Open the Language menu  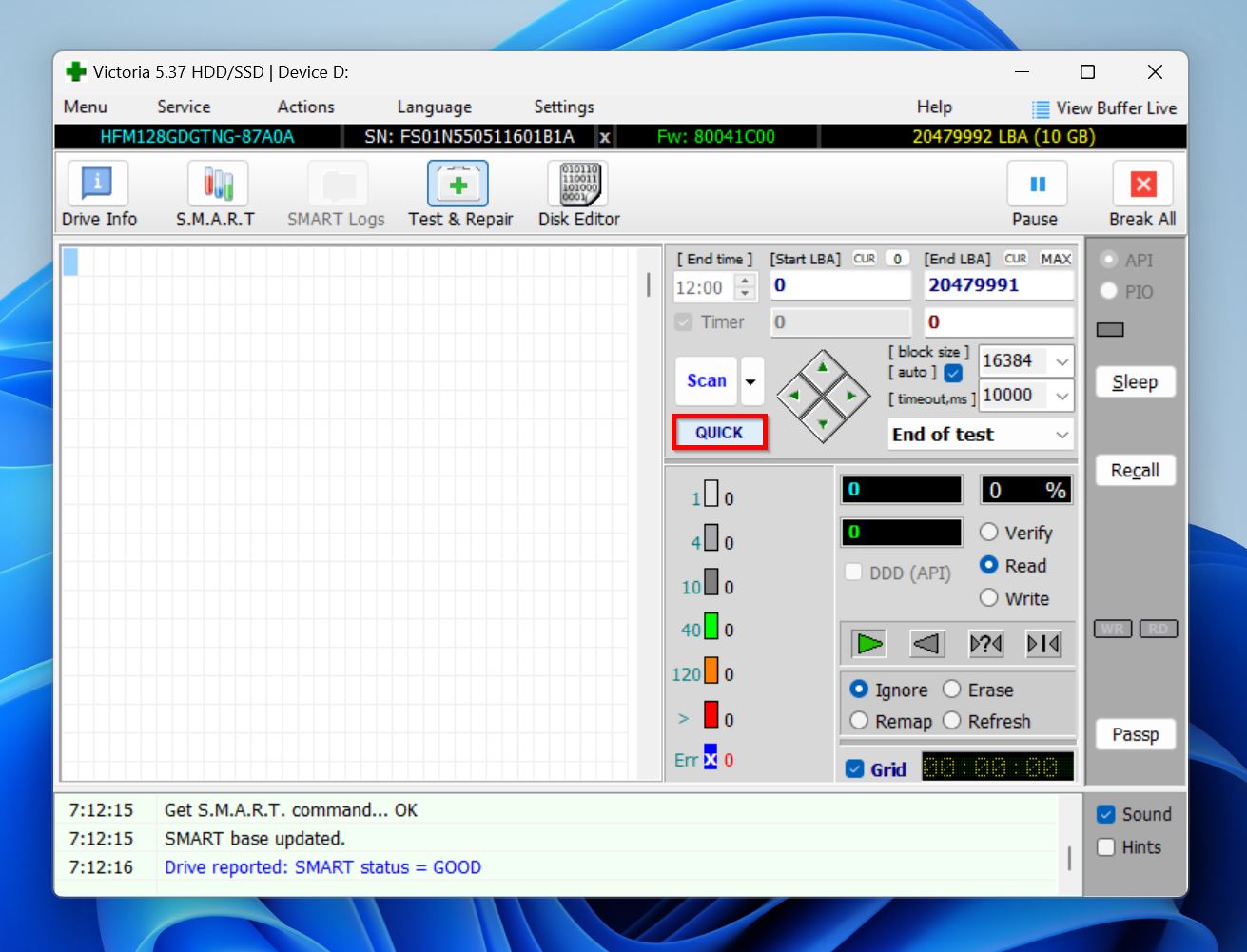pyautogui.click(x=434, y=107)
